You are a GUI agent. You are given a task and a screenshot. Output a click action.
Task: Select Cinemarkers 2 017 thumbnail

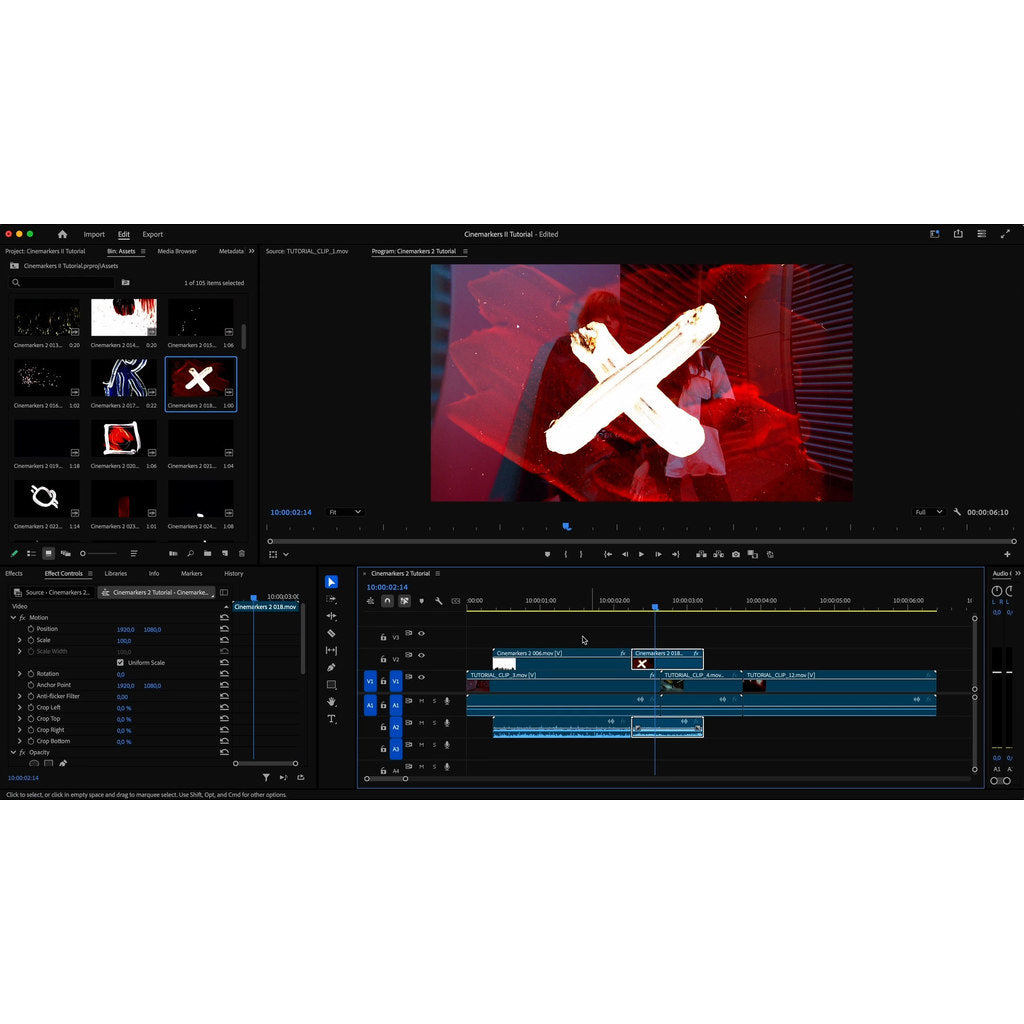coord(124,378)
